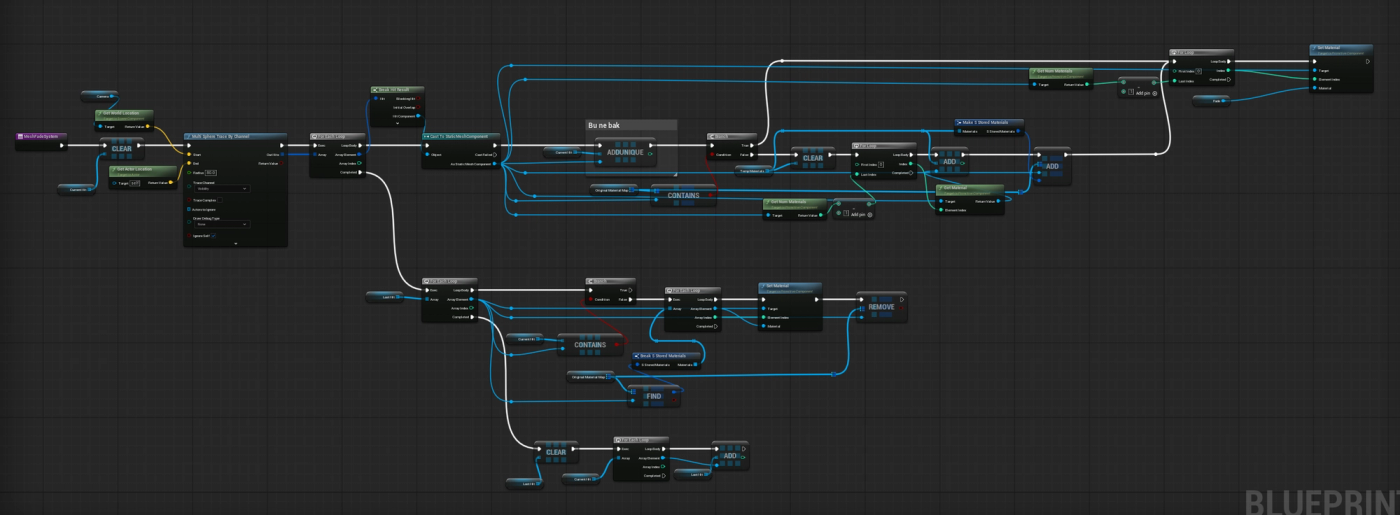Click the Radius value field
The image size is (1400, 515).
pos(211,173)
